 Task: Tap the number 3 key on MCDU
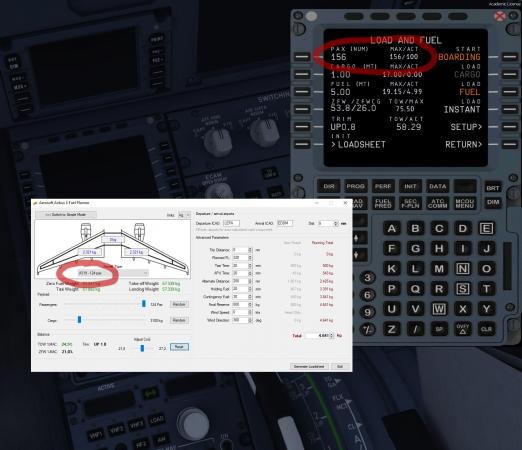[367, 277]
